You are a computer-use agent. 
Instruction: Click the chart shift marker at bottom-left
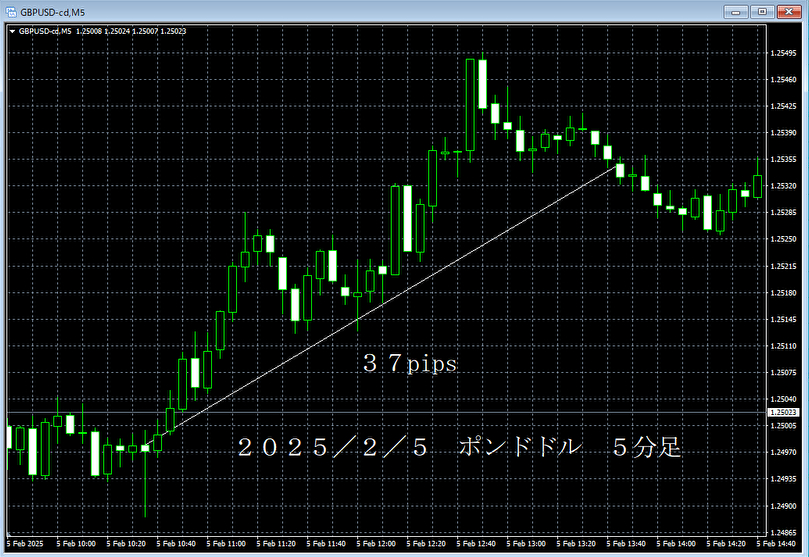(x=8, y=533)
